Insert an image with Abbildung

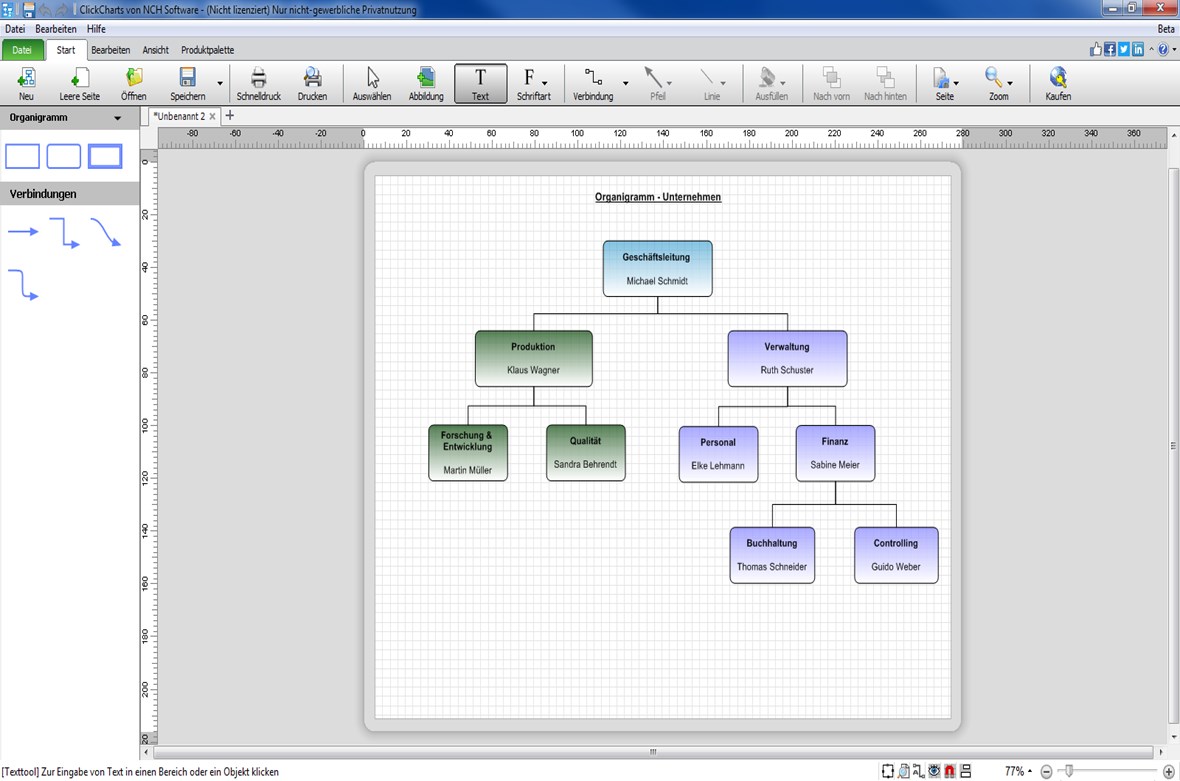click(426, 84)
